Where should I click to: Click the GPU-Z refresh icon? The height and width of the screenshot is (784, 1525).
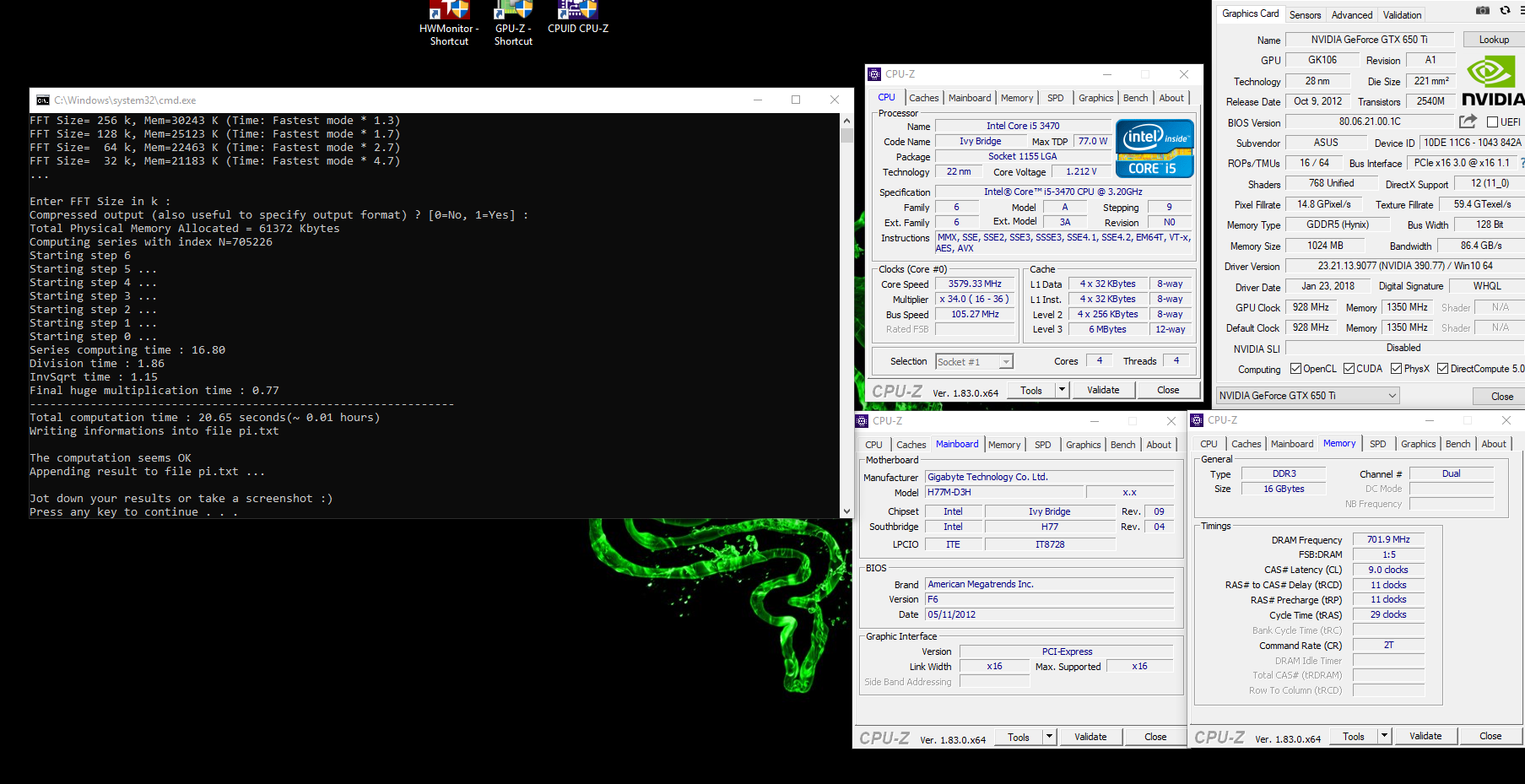(x=1505, y=11)
